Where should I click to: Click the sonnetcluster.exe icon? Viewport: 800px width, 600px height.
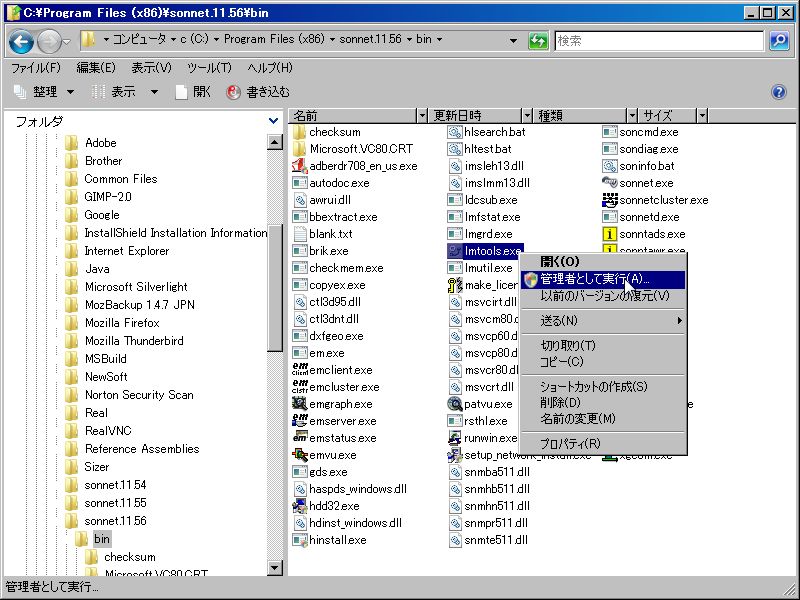point(610,200)
